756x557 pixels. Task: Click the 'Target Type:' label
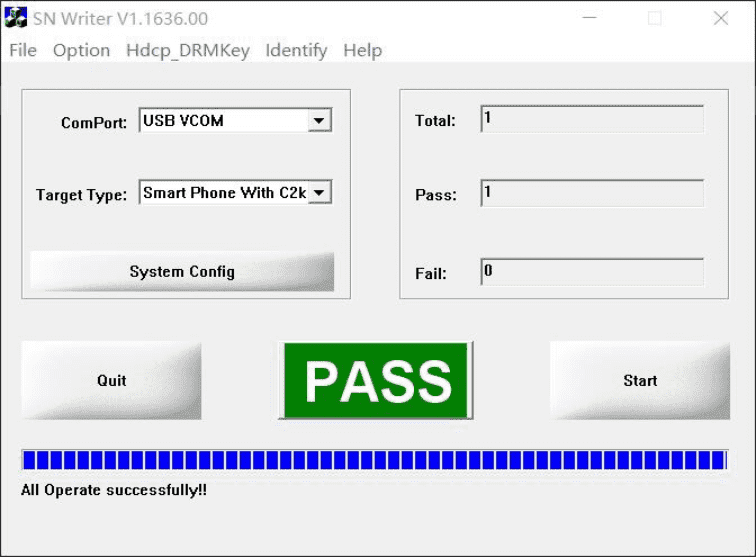pyautogui.click(x=81, y=195)
